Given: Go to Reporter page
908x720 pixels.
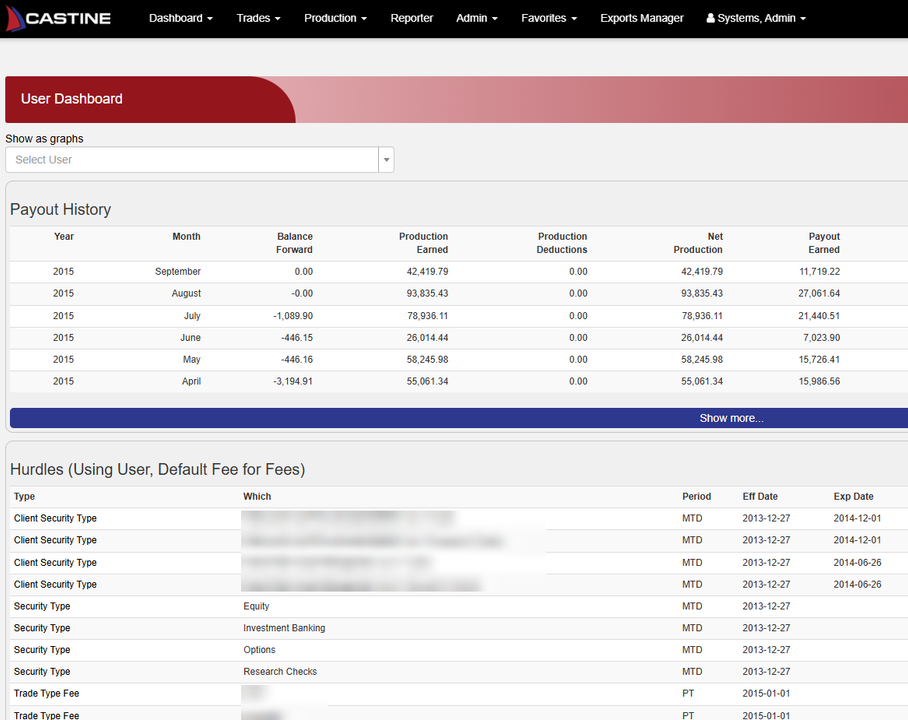Looking at the screenshot, I should [412, 19].
